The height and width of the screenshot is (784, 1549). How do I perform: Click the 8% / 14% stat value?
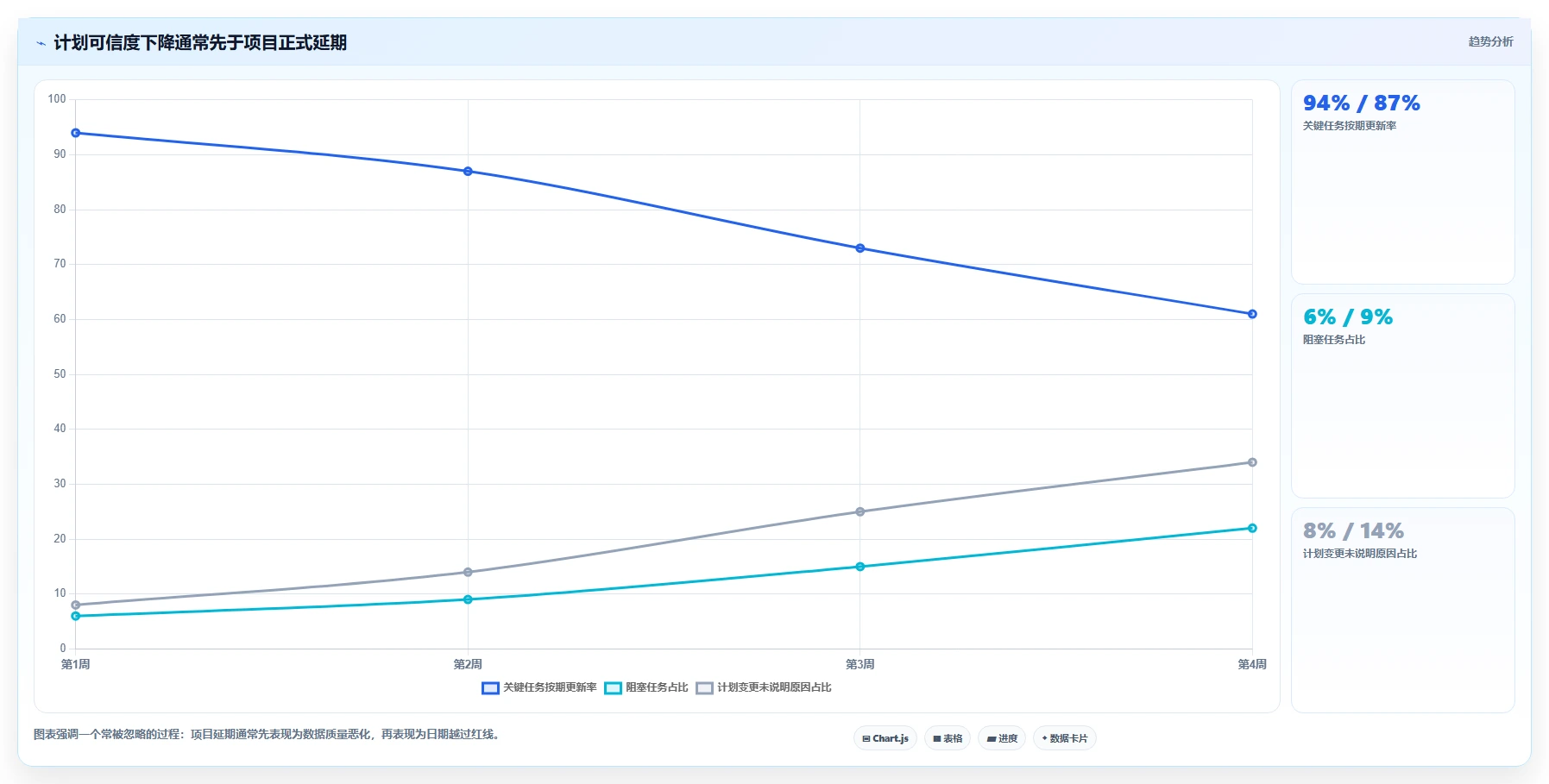tap(1353, 531)
